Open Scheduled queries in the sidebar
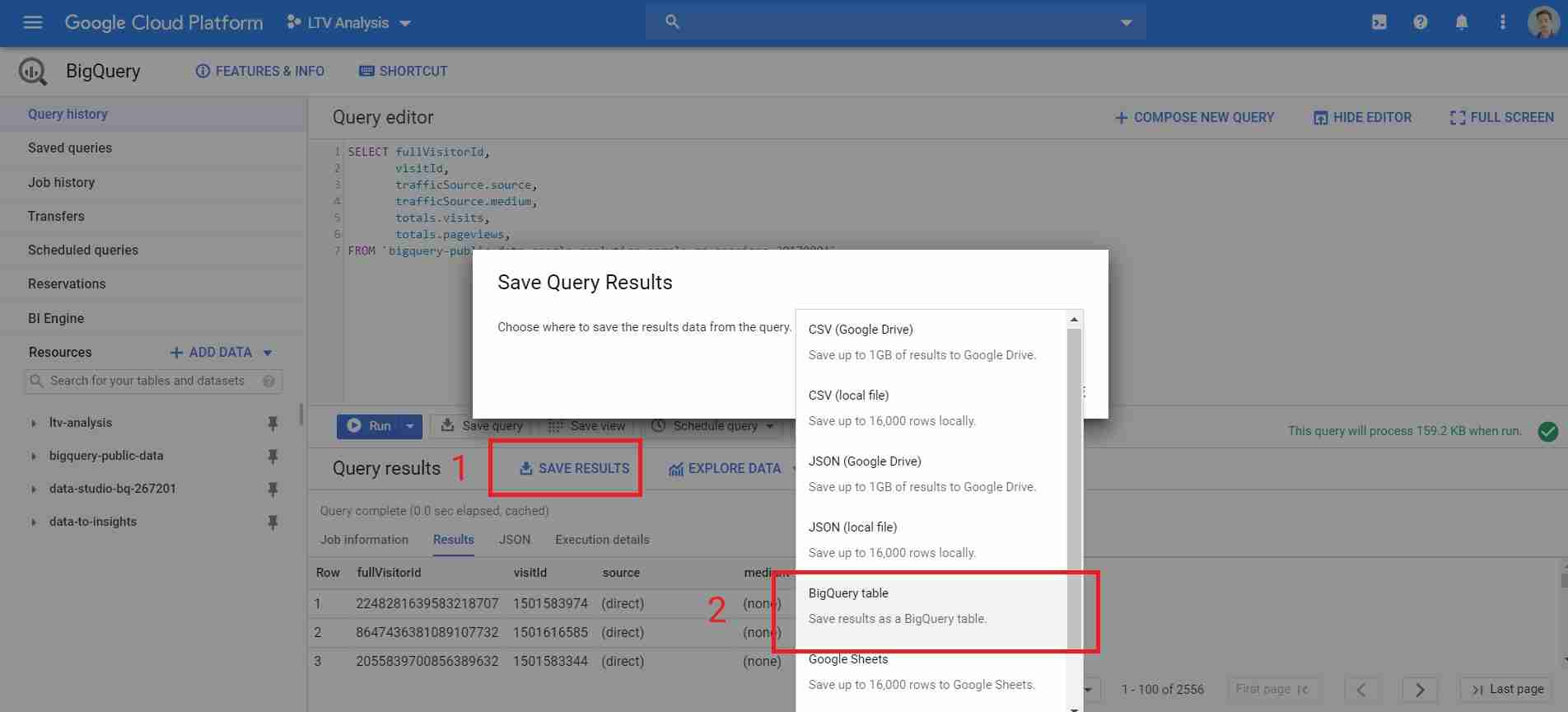 point(154,250)
